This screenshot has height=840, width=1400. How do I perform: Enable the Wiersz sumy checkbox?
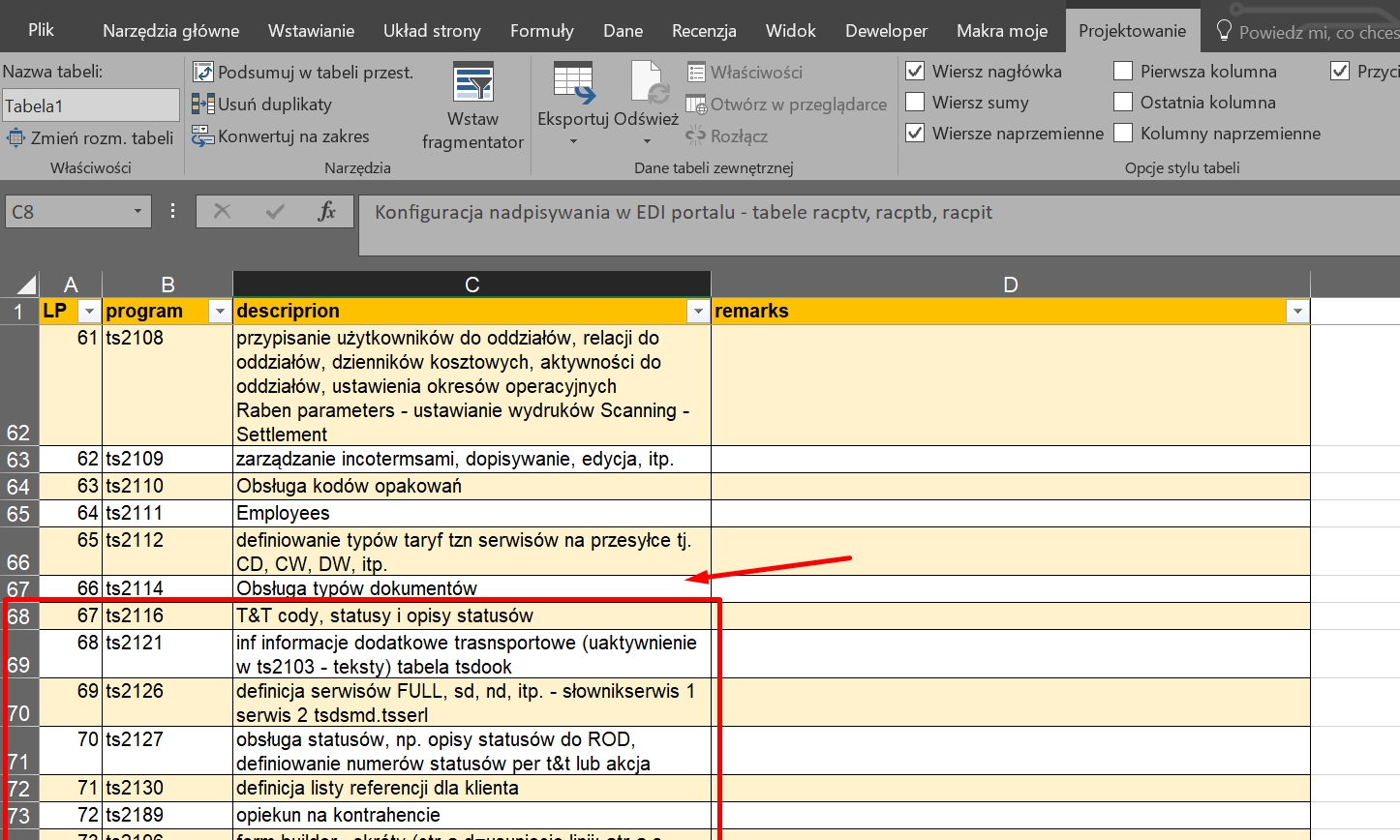pos(915,103)
